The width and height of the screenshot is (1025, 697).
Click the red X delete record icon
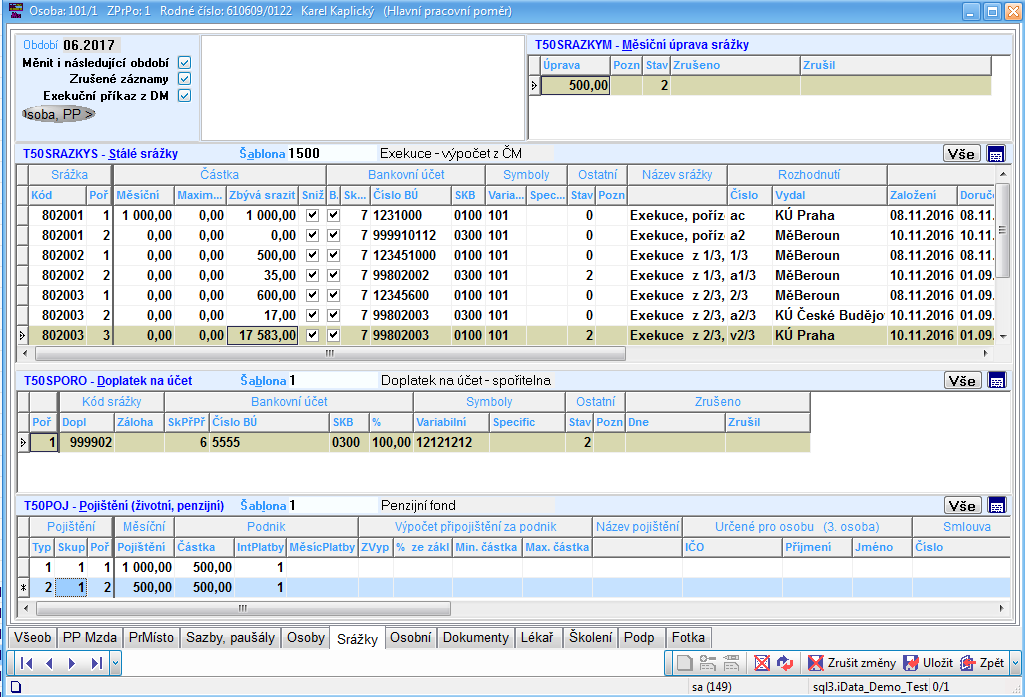click(x=762, y=663)
